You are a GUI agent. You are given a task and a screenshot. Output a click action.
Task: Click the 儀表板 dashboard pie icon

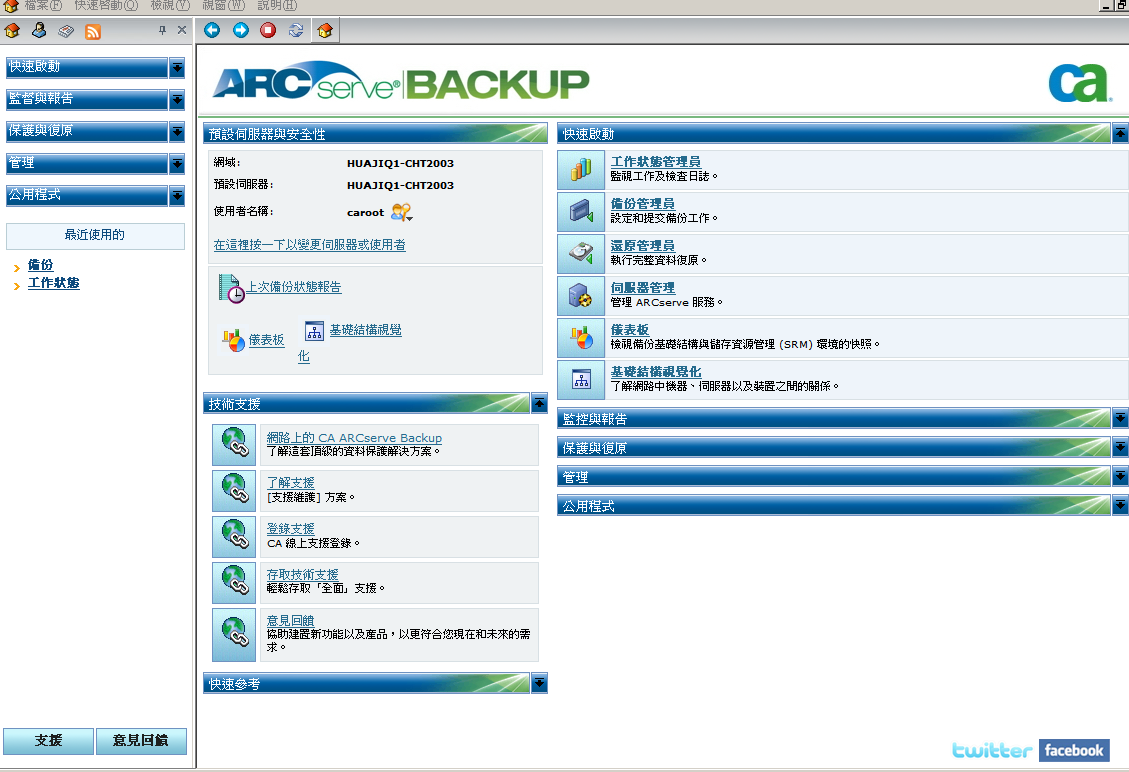pos(581,338)
